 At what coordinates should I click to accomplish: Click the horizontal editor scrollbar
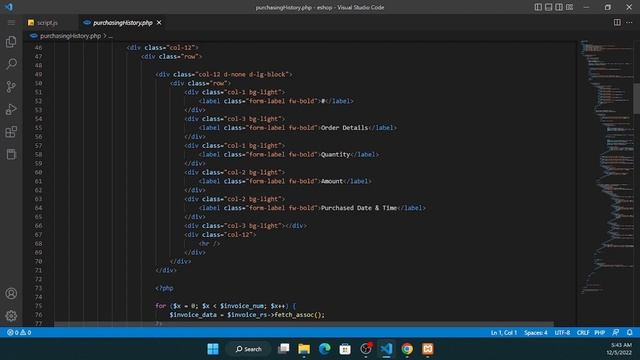pos(304,324)
